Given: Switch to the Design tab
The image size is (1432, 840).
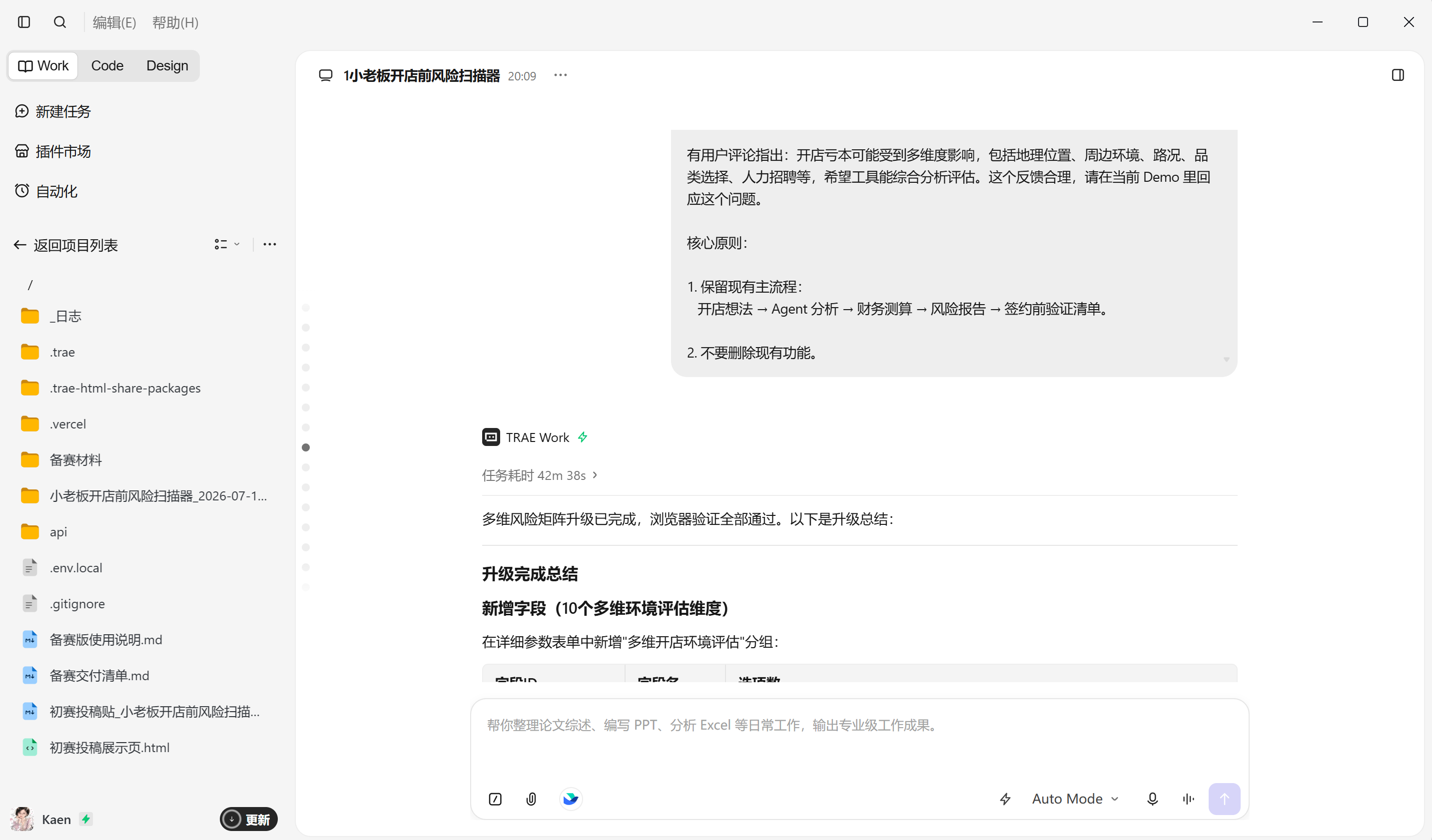Looking at the screenshot, I should (167, 66).
